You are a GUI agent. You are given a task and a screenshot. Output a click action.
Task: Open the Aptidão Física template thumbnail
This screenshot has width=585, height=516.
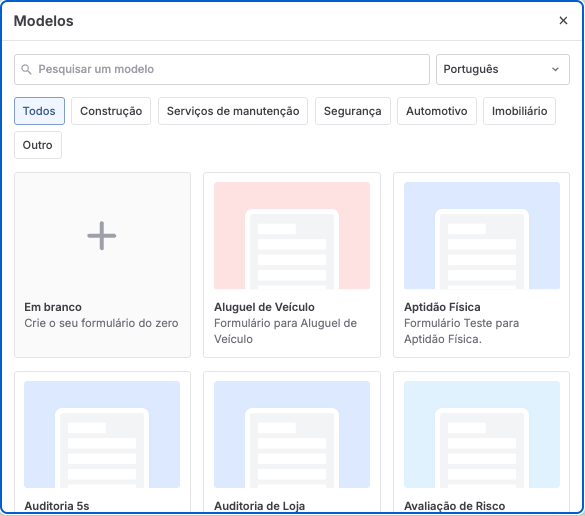(x=482, y=235)
